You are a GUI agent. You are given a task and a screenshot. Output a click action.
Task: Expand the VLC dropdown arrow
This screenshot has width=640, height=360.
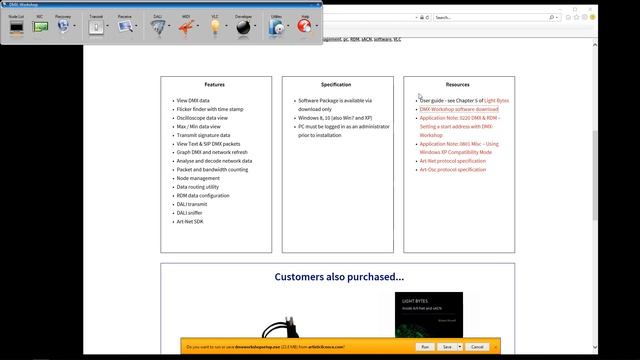[227, 26]
